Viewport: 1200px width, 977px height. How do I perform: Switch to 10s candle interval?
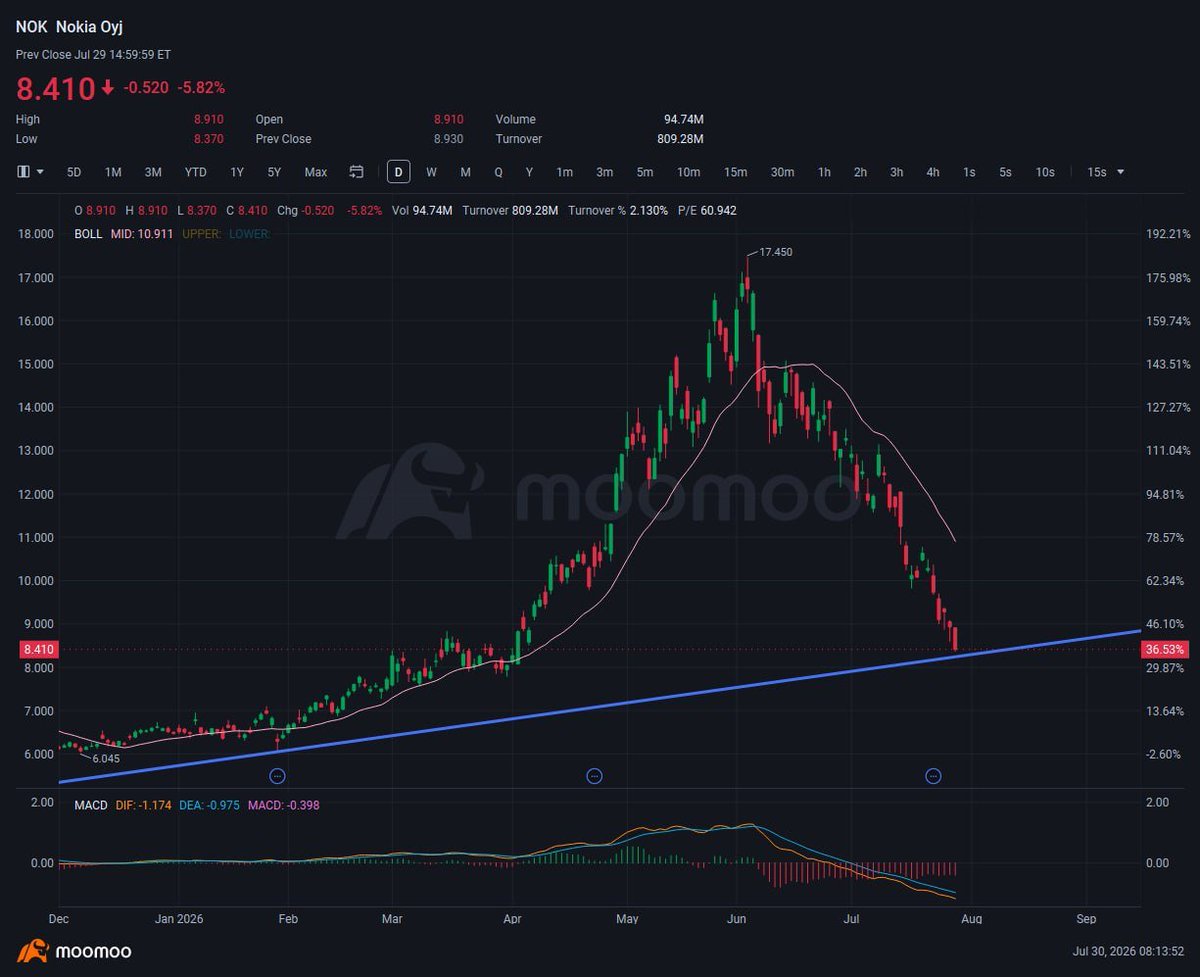1045,172
